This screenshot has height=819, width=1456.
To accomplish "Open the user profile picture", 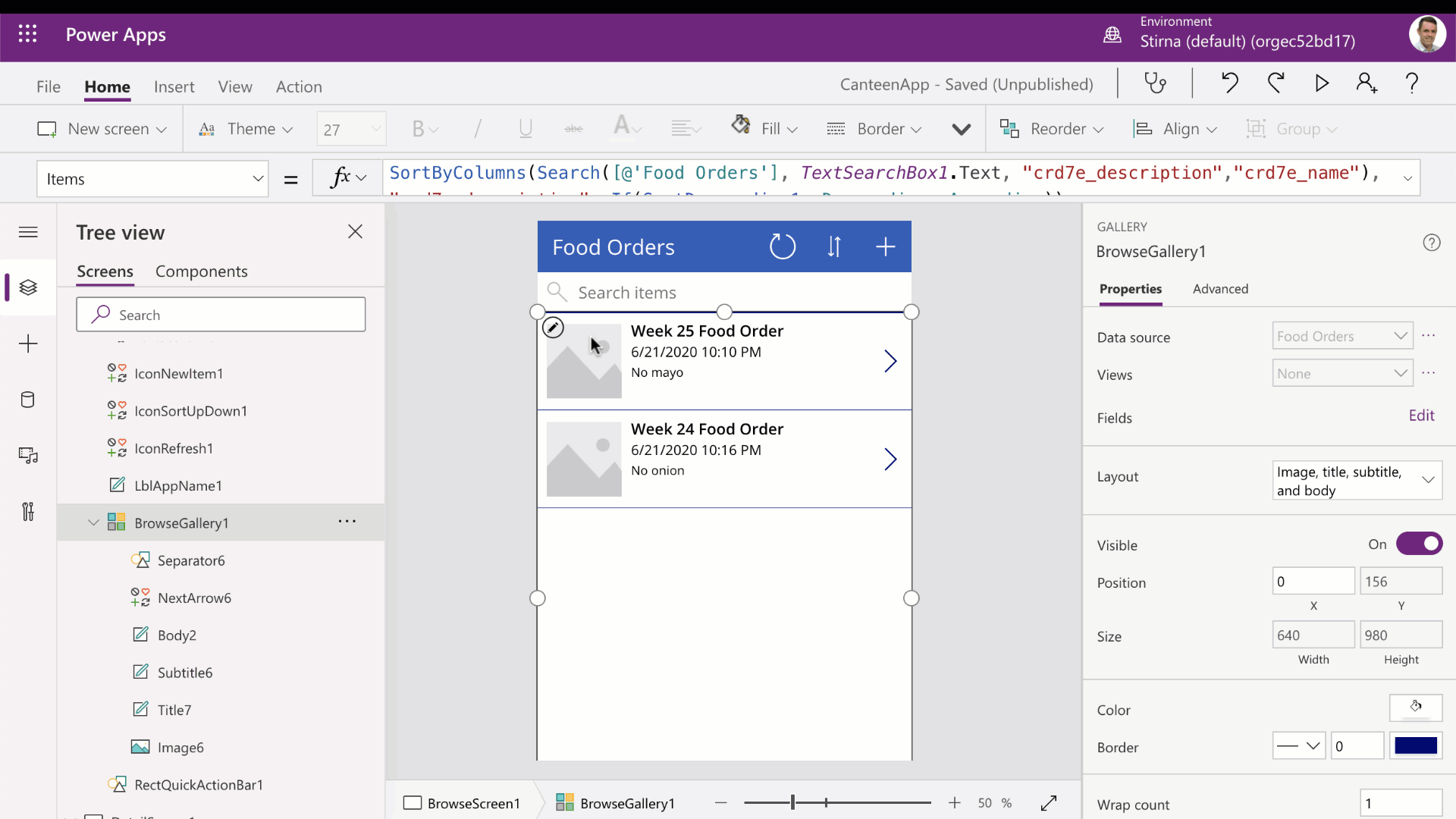I will (1427, 34).
